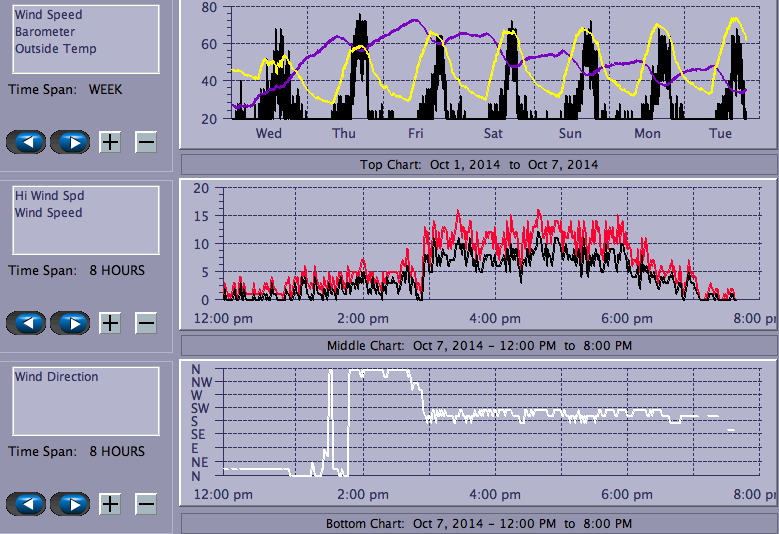Choose Outside Temp in top sensor list
The height and width of the screenshot is (534, 779).
tap(55, 49)
